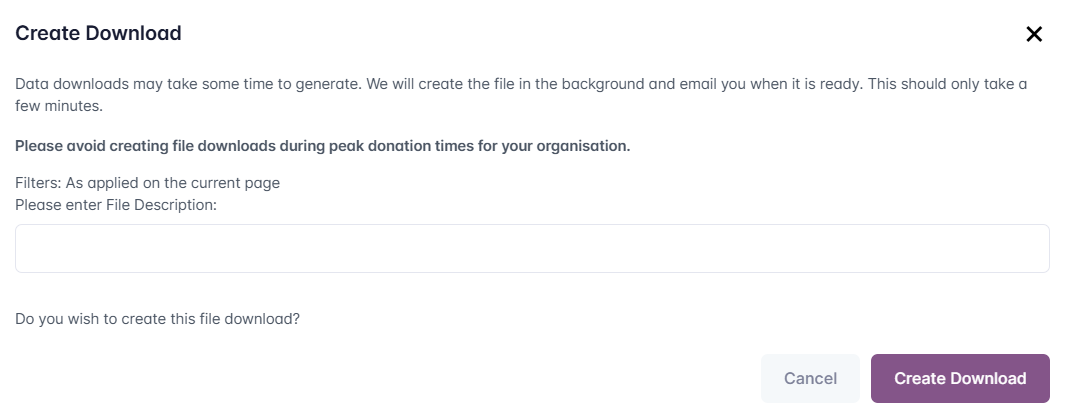This screenshot has height=419, width=1068.
Task: Hit the grey Cancel button
Action: click(810, 378)
